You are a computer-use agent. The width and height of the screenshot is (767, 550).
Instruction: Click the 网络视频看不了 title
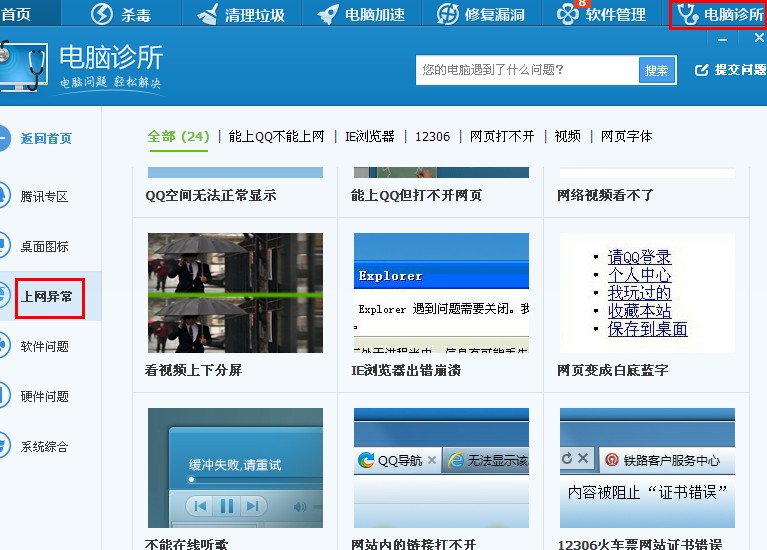(x=605, y=195)
